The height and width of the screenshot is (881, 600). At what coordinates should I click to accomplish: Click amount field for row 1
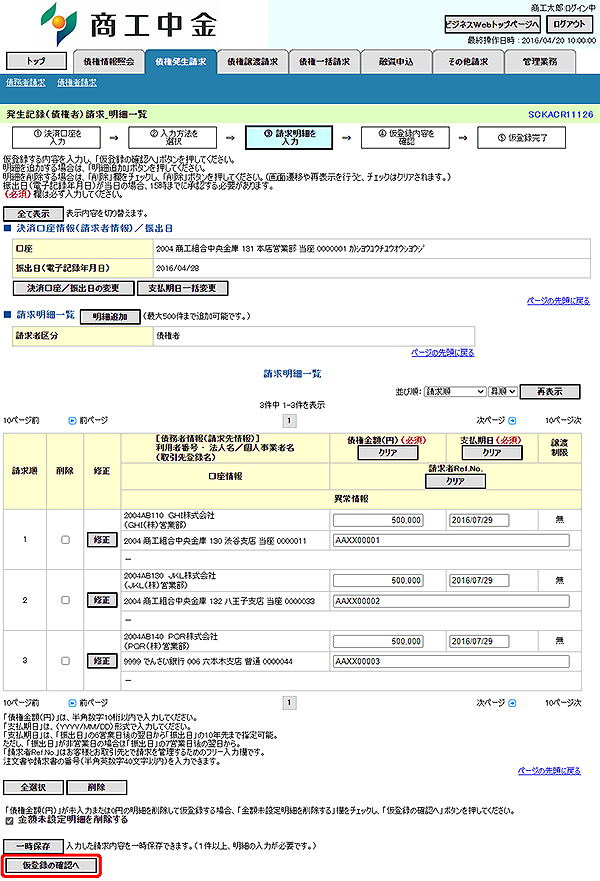(x=378, y=520)
